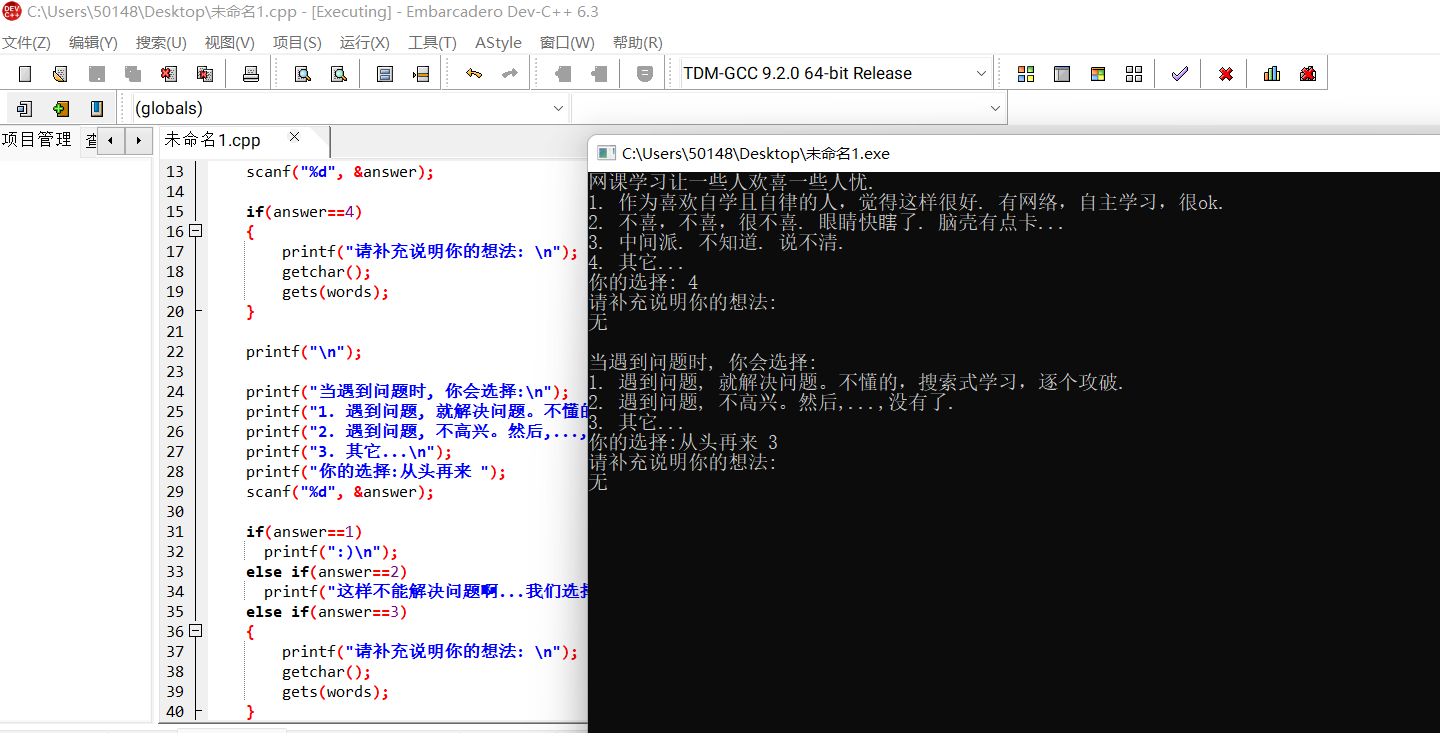Viewport: 1440px width, 733px height.
Task: Click the gets(words) code on line 19
Action: (x=335, y=291)
